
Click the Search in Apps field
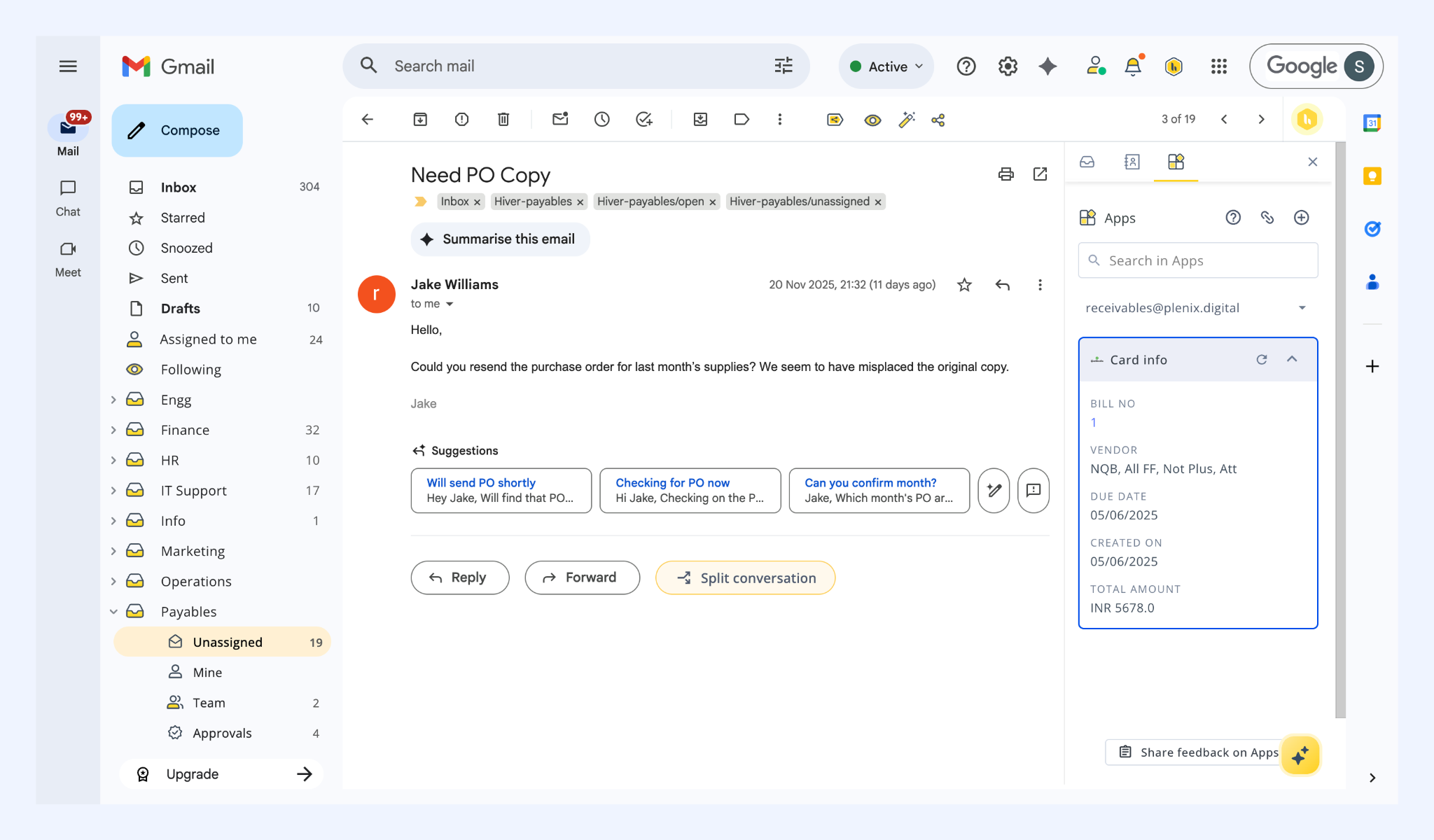point(1198,260)
